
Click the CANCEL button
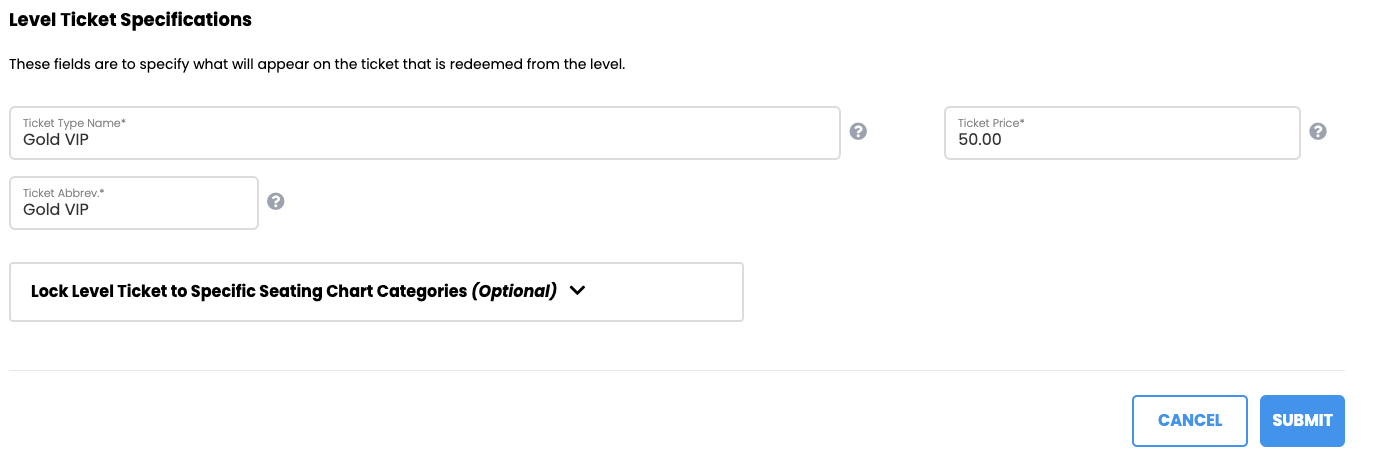coord(1190,421)
